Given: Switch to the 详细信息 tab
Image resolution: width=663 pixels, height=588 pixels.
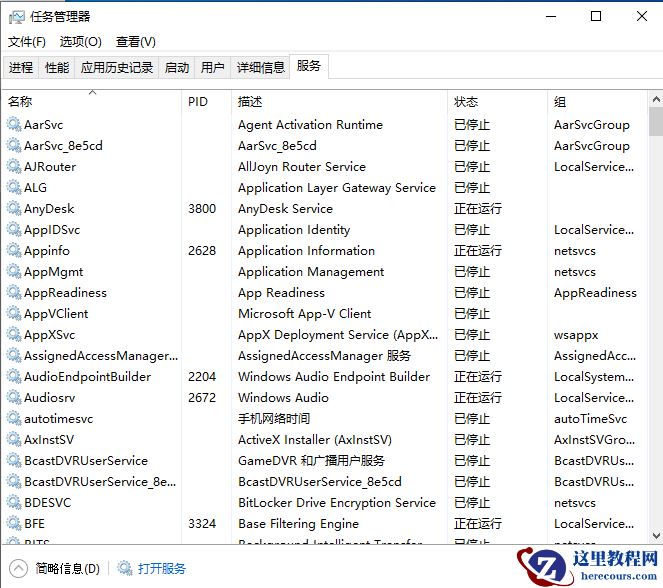Looking at the screenshot, I should [260, 68].
